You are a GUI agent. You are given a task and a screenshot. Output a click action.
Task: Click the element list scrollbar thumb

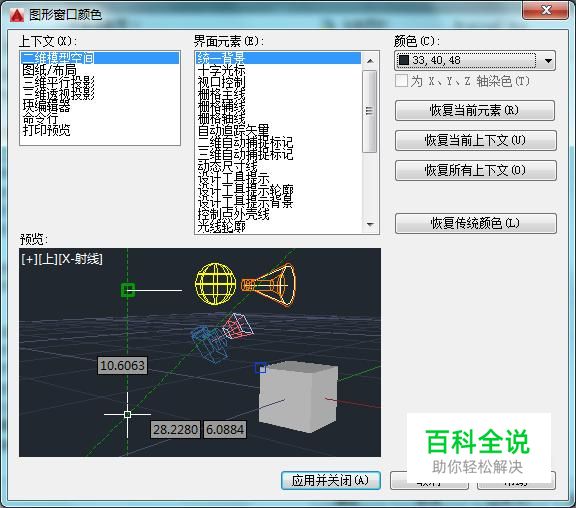370,111
